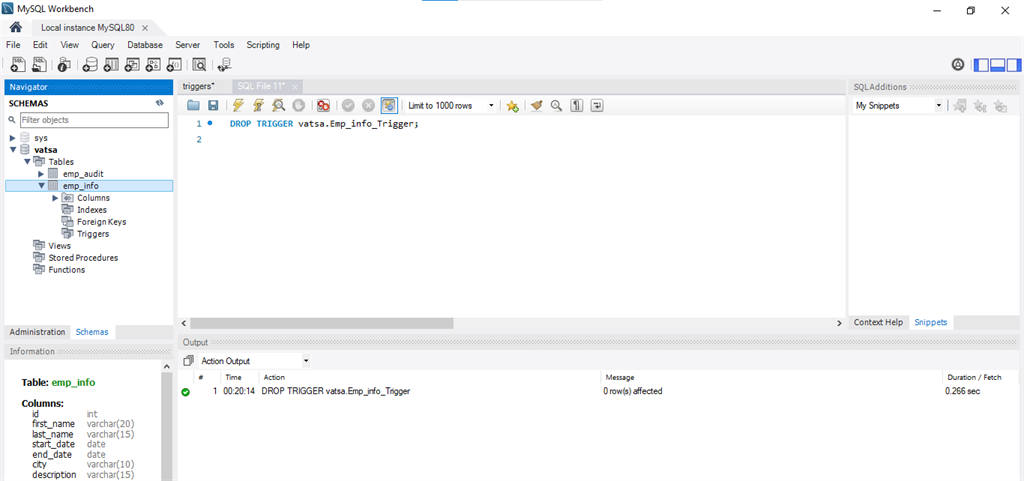
Task: Rollback transaction X icon
Action: click(x=368, y=105)
